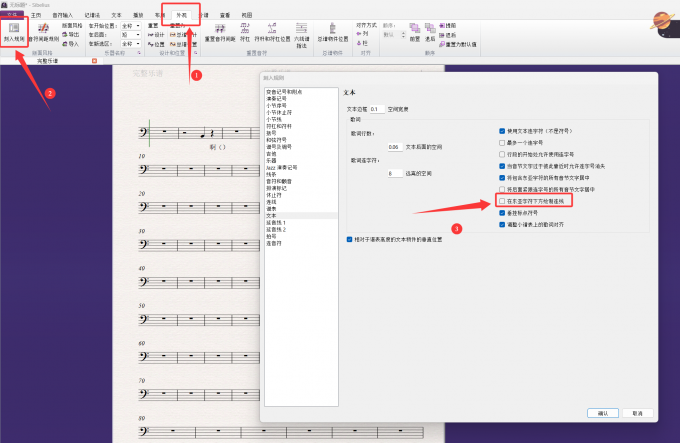Toggle 垂挂标点符号 checkbox
Image resolution: width=680 pixels, height=443 pixels.
[502, 213]
